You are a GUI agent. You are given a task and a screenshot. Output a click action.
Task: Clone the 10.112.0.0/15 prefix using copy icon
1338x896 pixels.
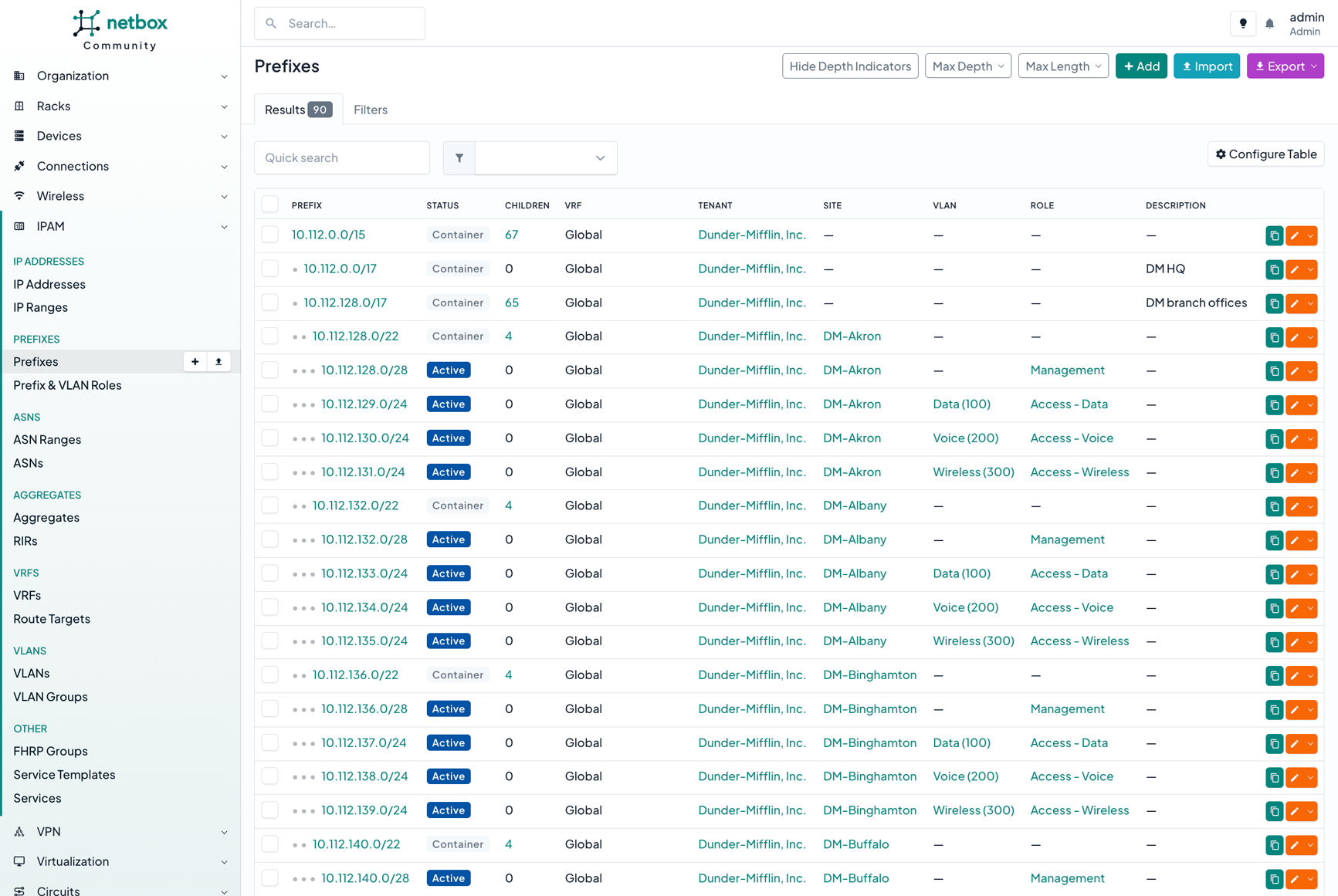coord(1274,235)
